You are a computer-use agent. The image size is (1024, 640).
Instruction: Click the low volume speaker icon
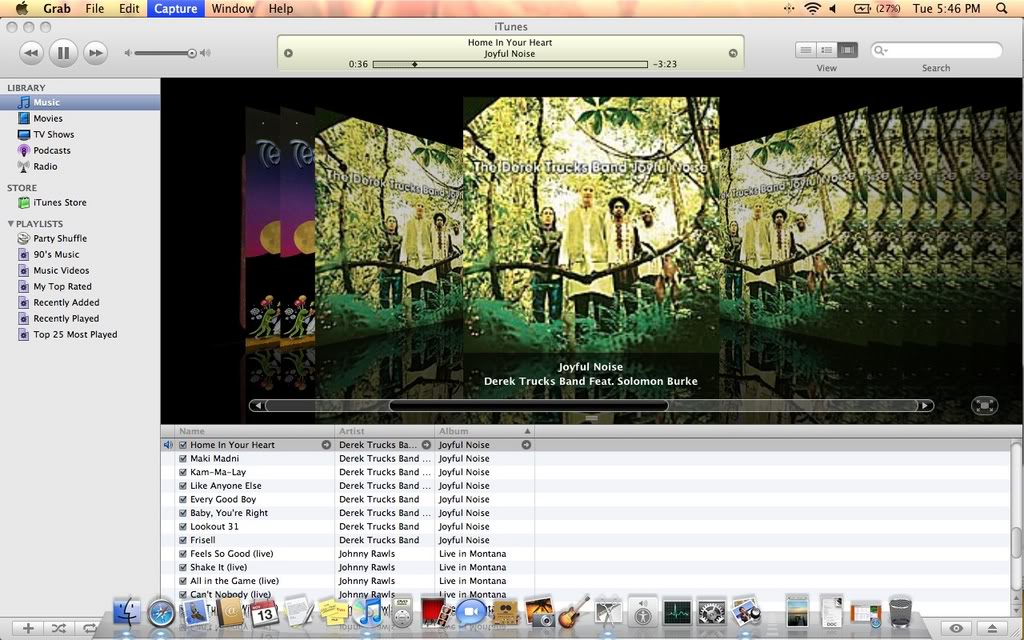(x=128, y=53)
